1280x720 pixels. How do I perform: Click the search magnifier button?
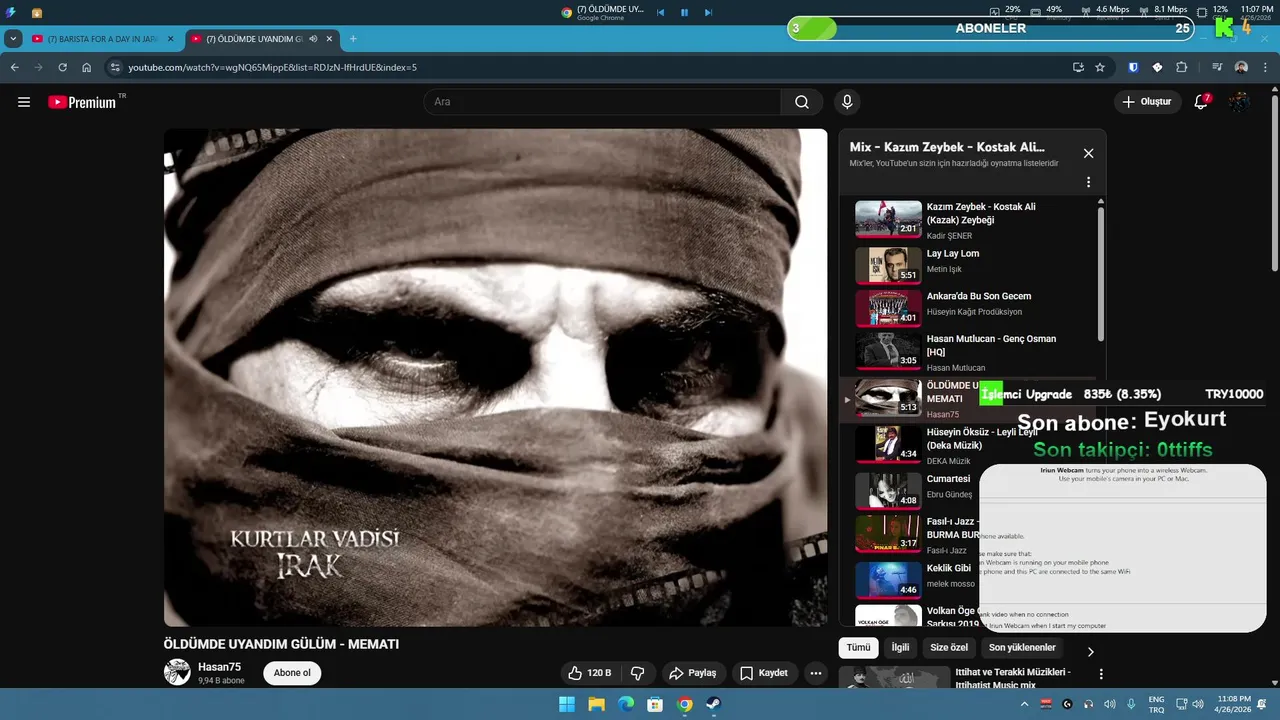pyautogui.click(x=802, y=102)
